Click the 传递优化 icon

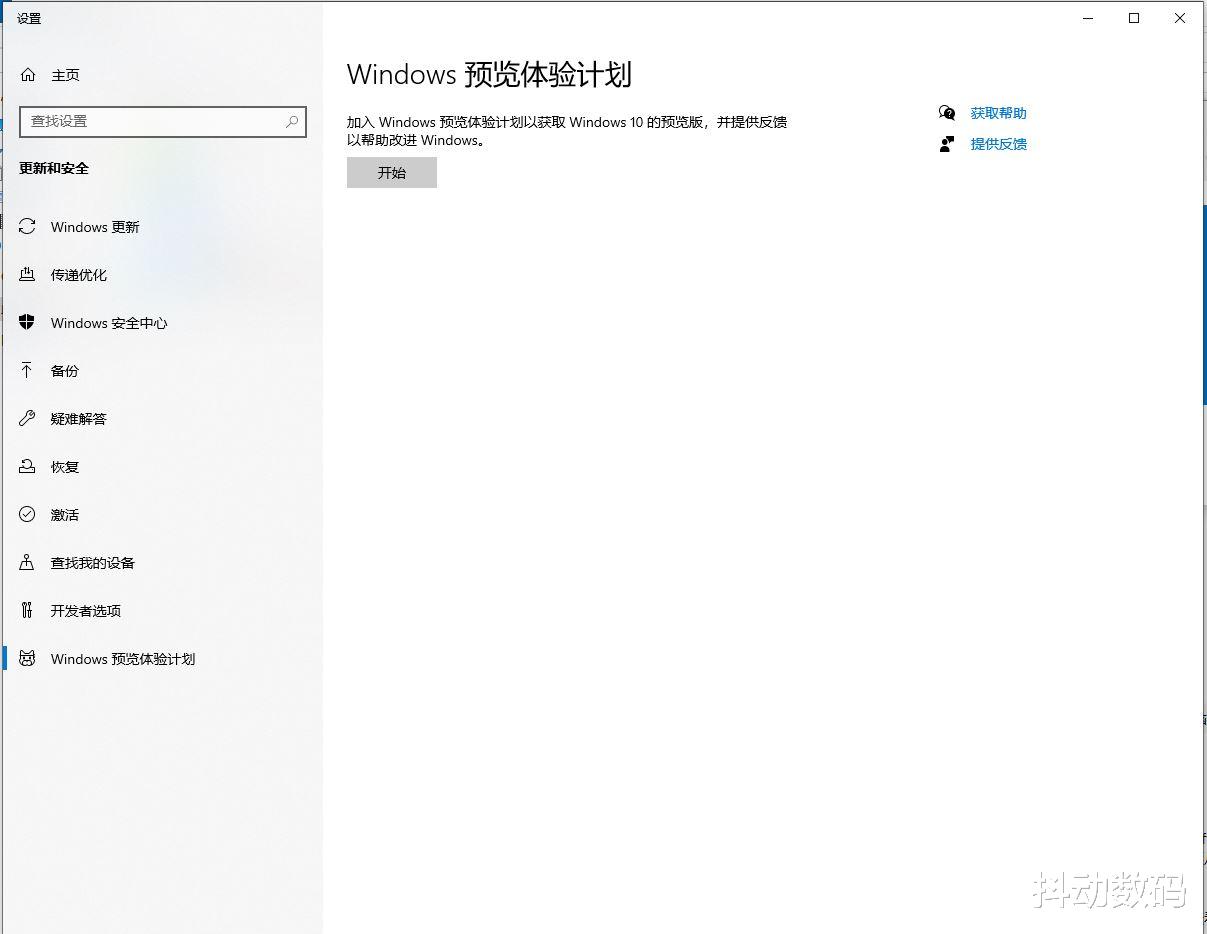pos(27,275)
